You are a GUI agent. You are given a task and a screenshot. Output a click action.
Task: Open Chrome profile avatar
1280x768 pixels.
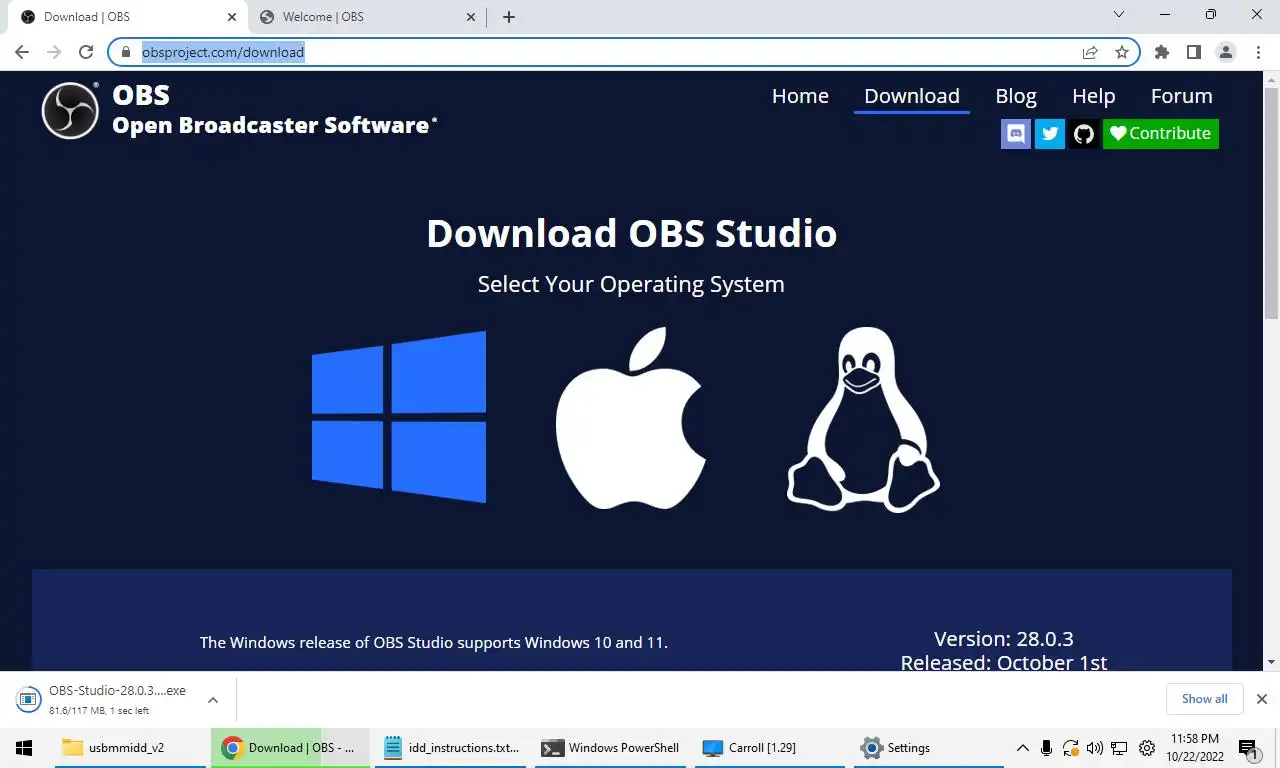click(1226, 52)
